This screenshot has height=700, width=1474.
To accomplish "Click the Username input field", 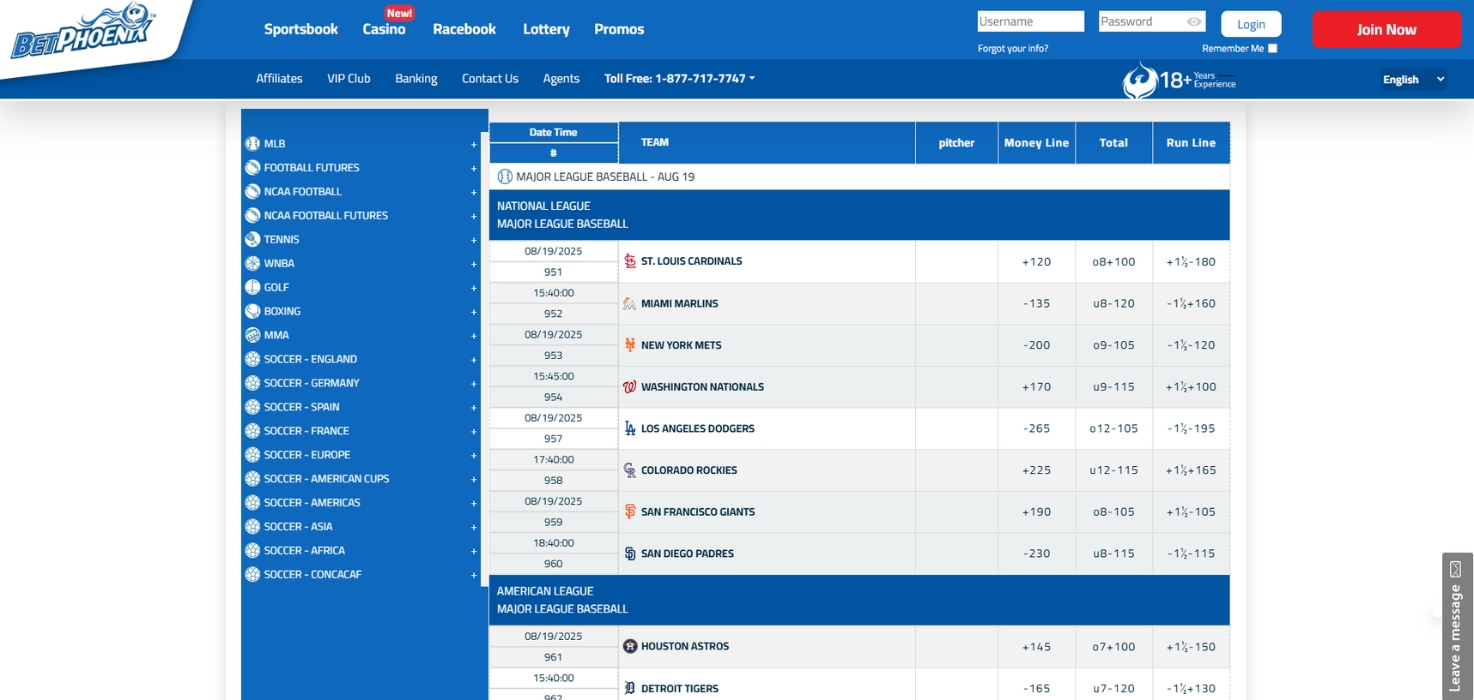I will point(1031,21).
